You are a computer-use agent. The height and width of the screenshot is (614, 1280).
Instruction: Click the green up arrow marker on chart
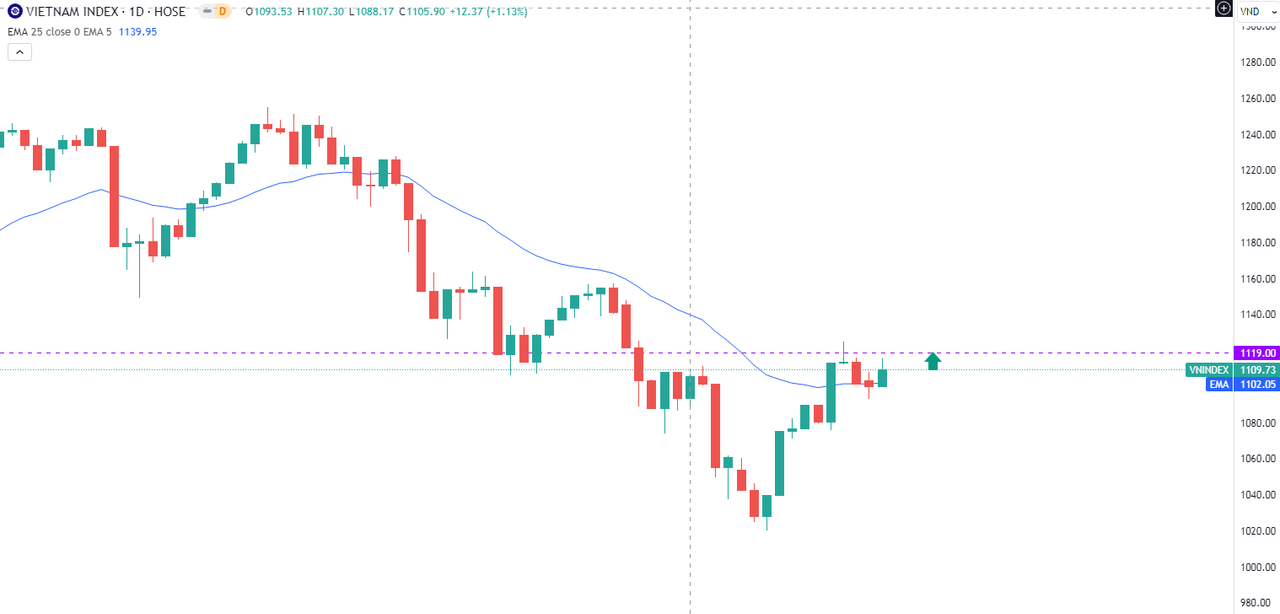933,361
